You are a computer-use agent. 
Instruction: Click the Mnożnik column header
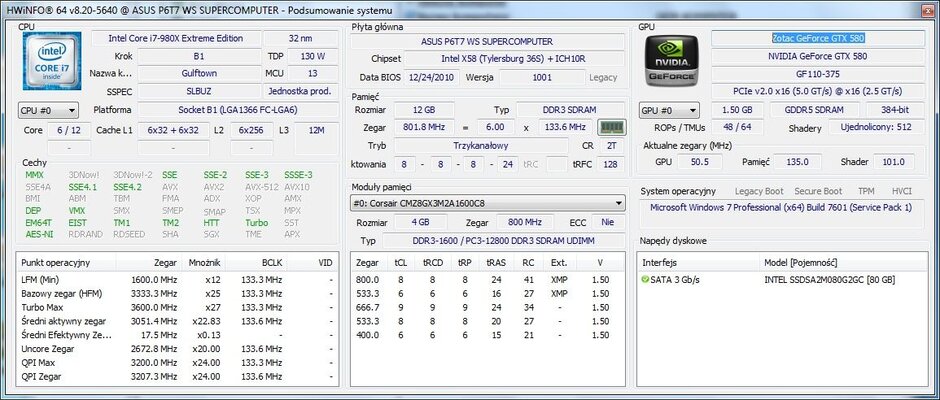[204, 262]
